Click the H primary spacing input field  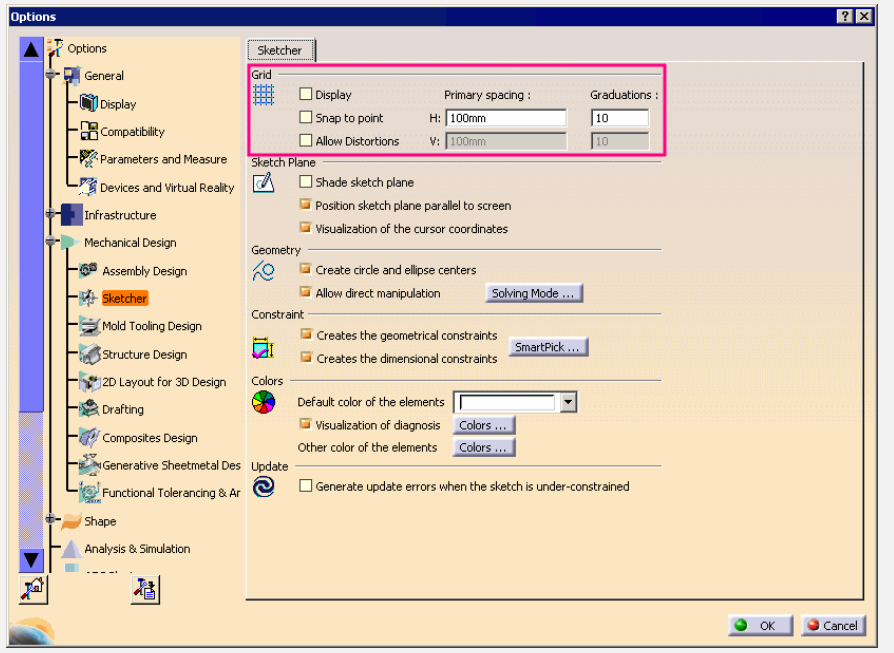(506, 118)
